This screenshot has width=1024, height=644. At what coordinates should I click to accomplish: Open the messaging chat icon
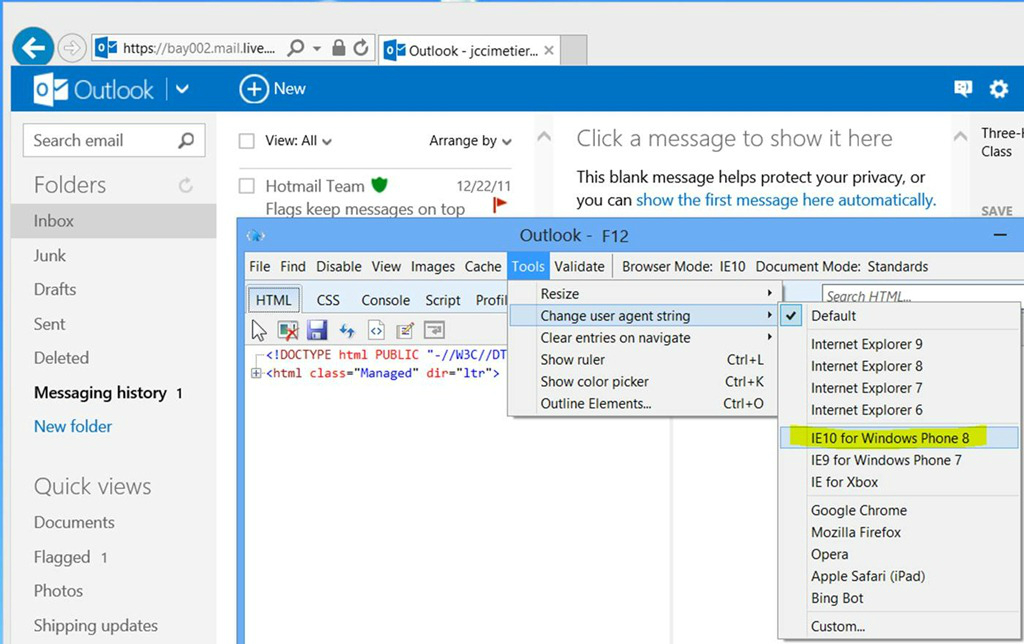point(963,88)
